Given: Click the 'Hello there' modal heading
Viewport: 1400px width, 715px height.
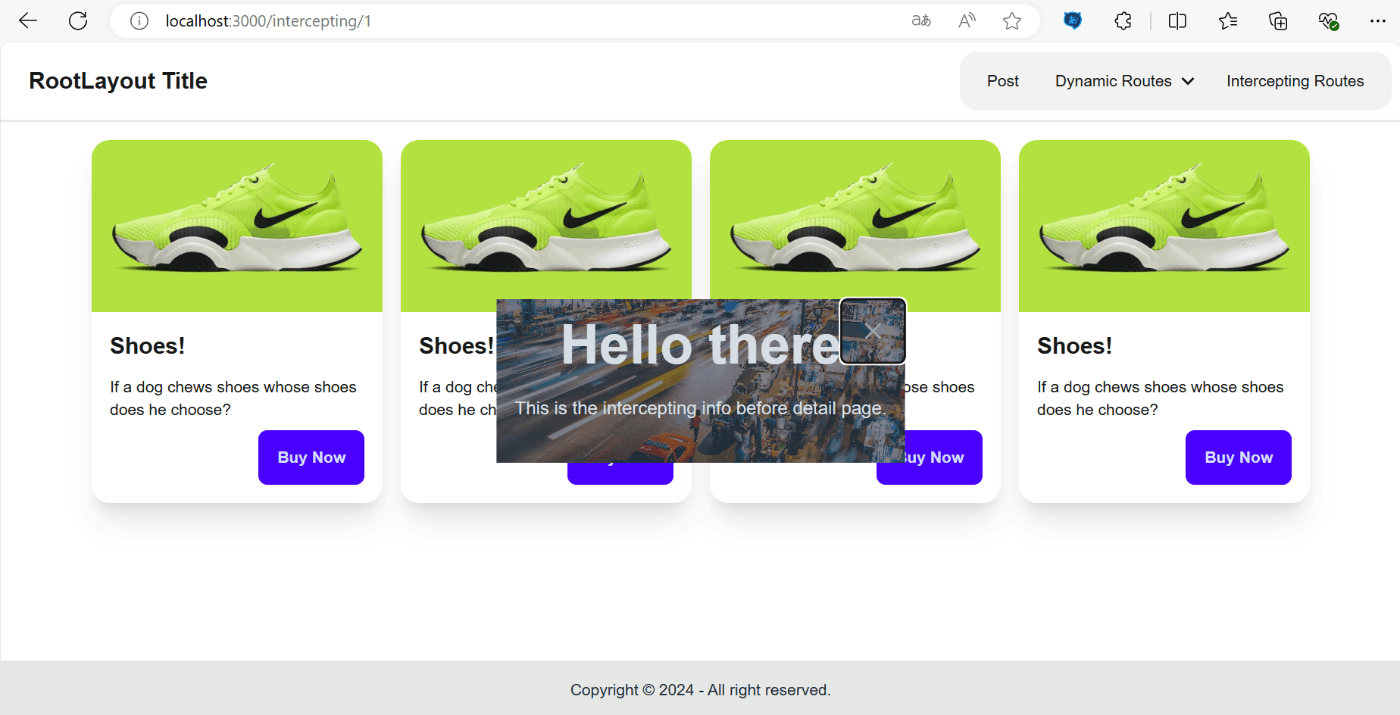Looking at the screenshot, I should click(700, 344).
